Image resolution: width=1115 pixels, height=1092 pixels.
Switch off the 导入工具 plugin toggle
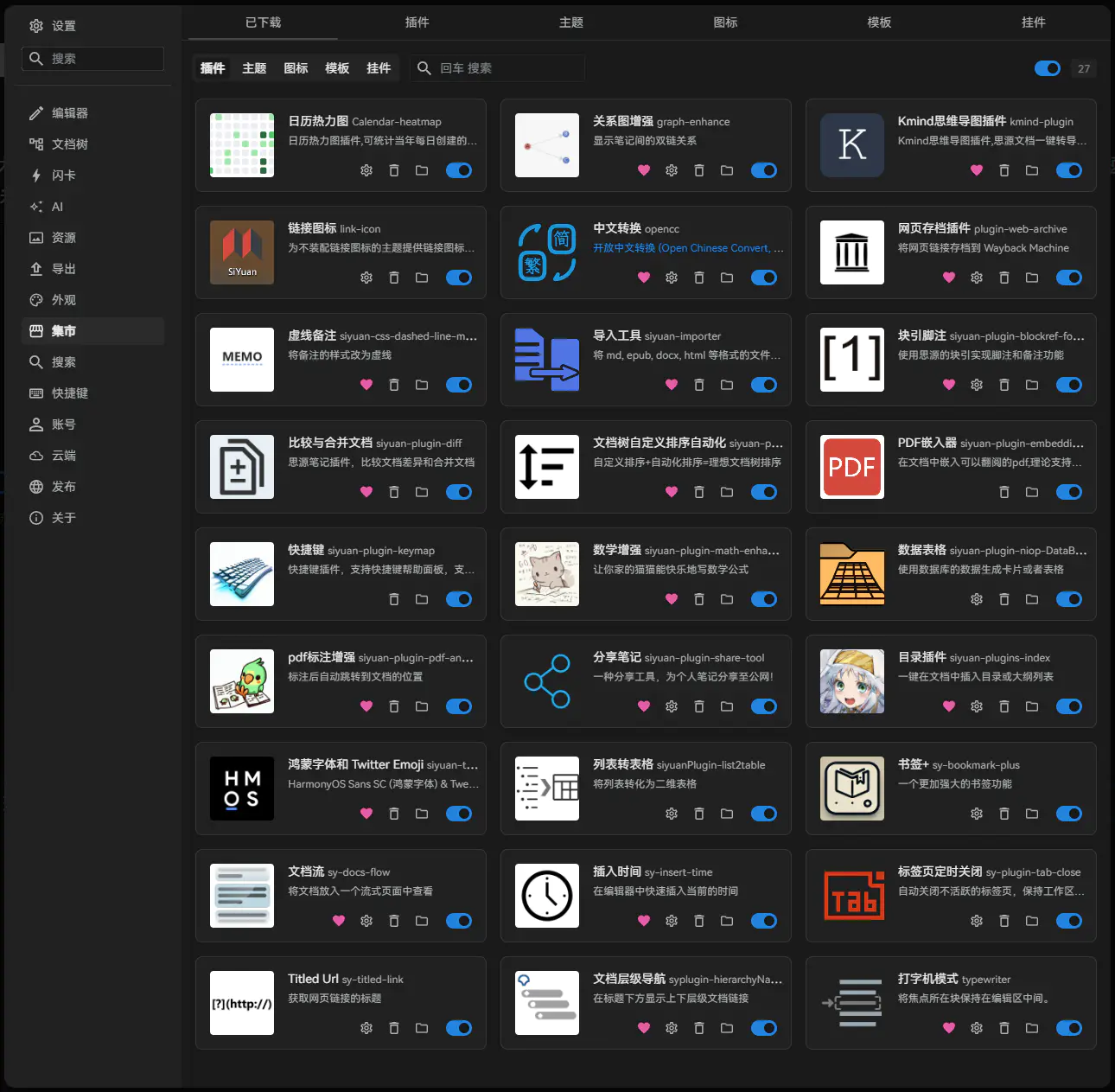click(764, 385)
